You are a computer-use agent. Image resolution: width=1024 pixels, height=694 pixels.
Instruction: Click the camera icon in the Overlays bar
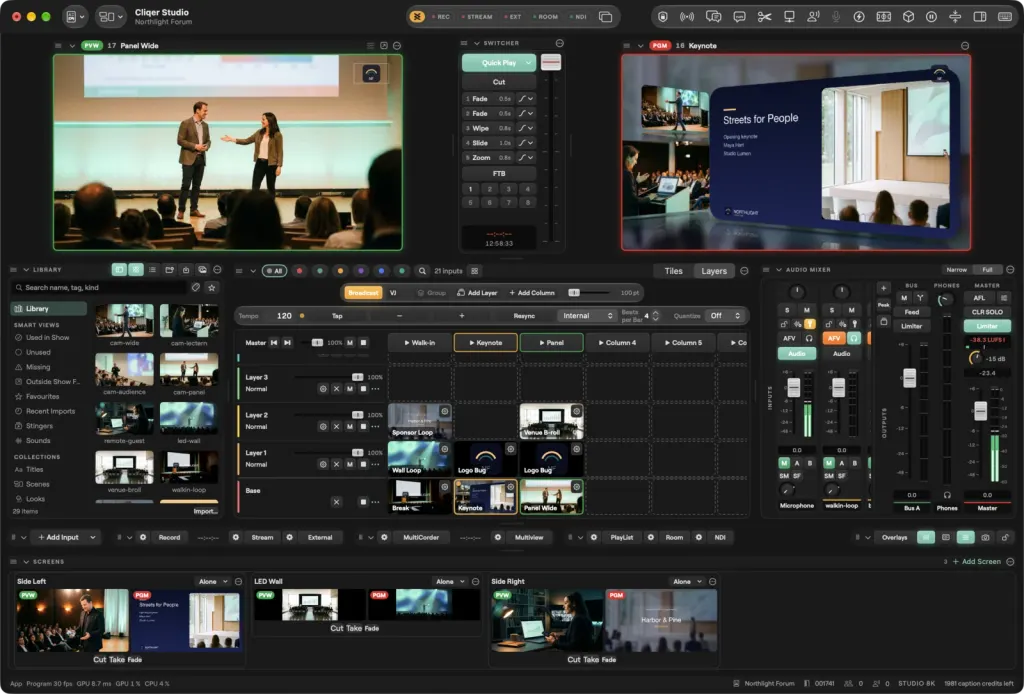point(985,537)
